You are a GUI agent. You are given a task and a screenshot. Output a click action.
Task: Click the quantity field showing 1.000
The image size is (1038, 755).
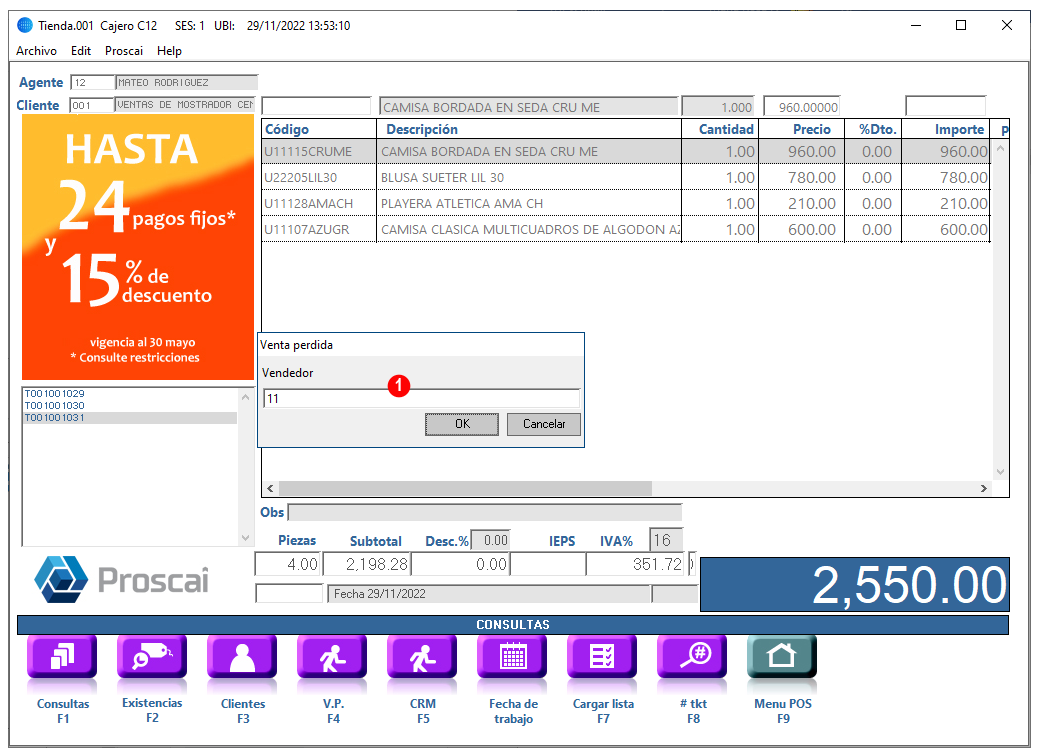click(718, 107)
